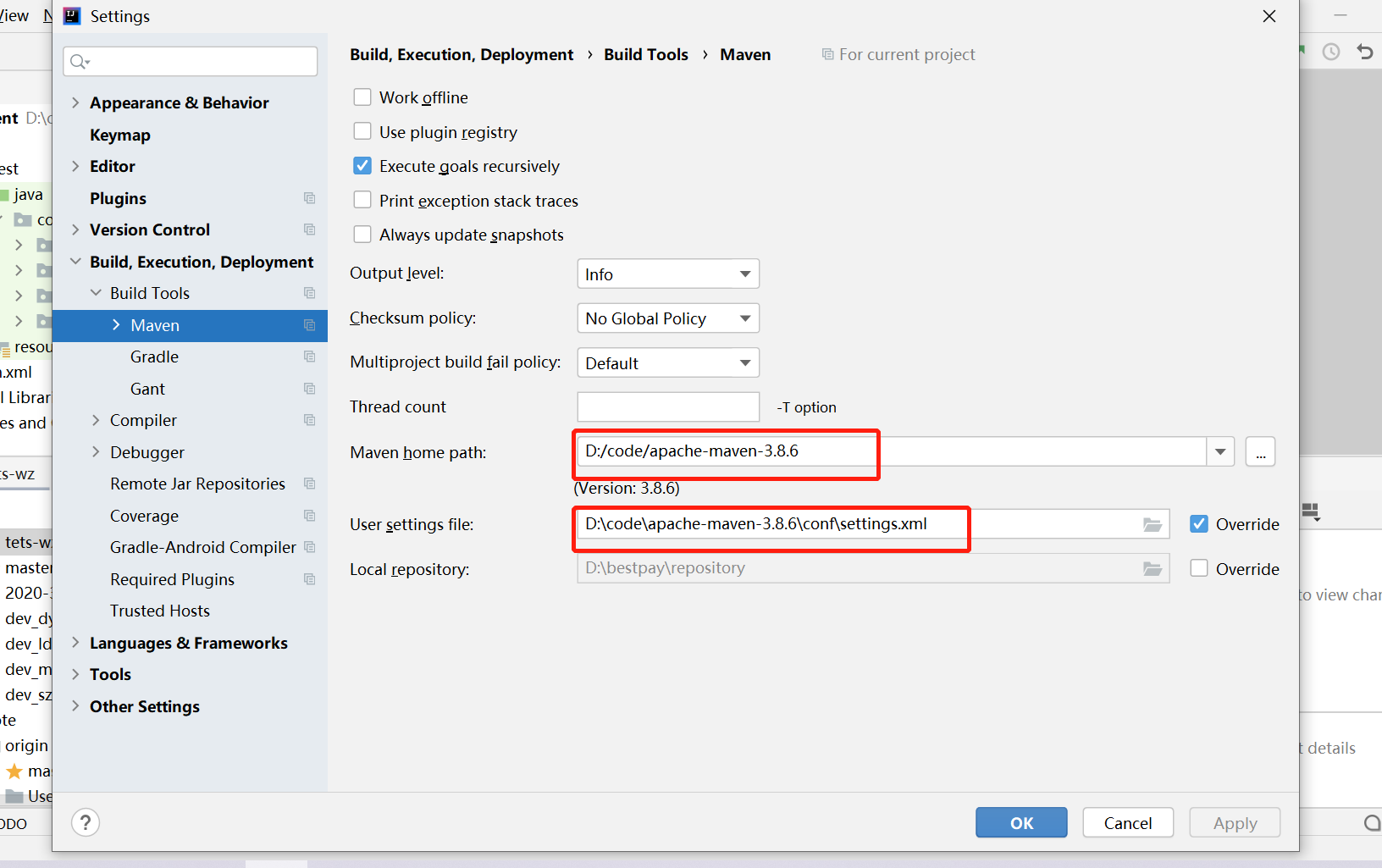Click the project-level icon beside Version Control
Viewport: 1382px width, 868px height.
[310, 229]
